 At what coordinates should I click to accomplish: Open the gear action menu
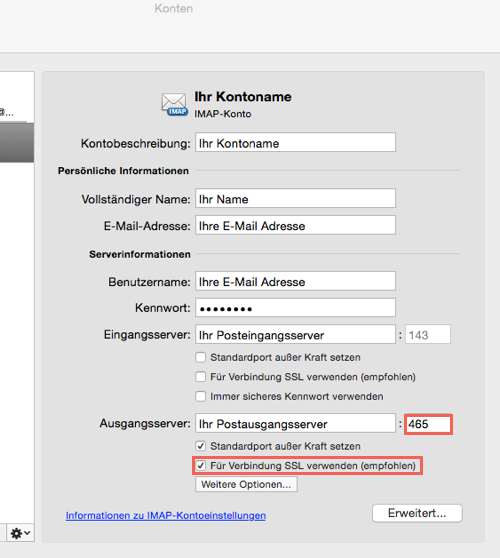(x=20, y=533)
